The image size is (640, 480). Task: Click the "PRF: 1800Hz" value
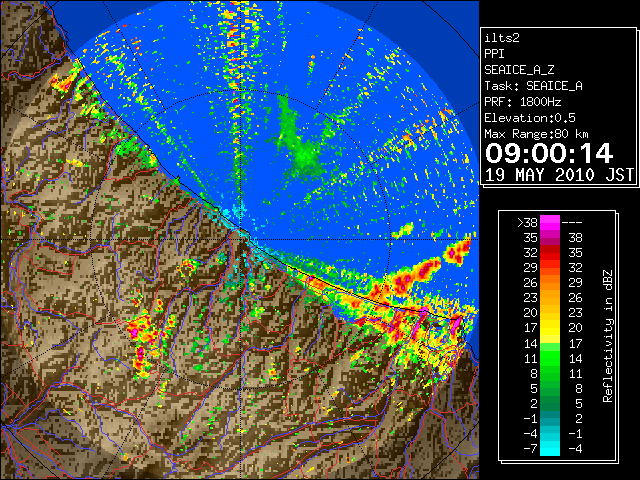pos(522,102)
